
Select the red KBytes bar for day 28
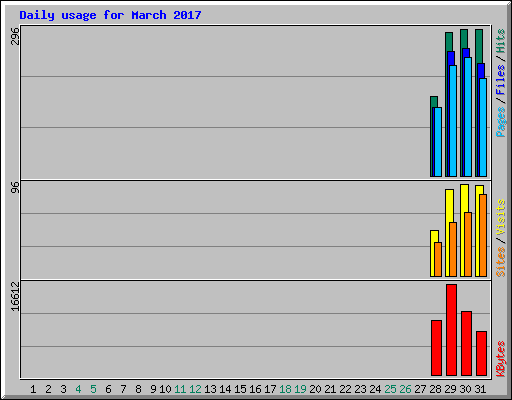(436, 348)
